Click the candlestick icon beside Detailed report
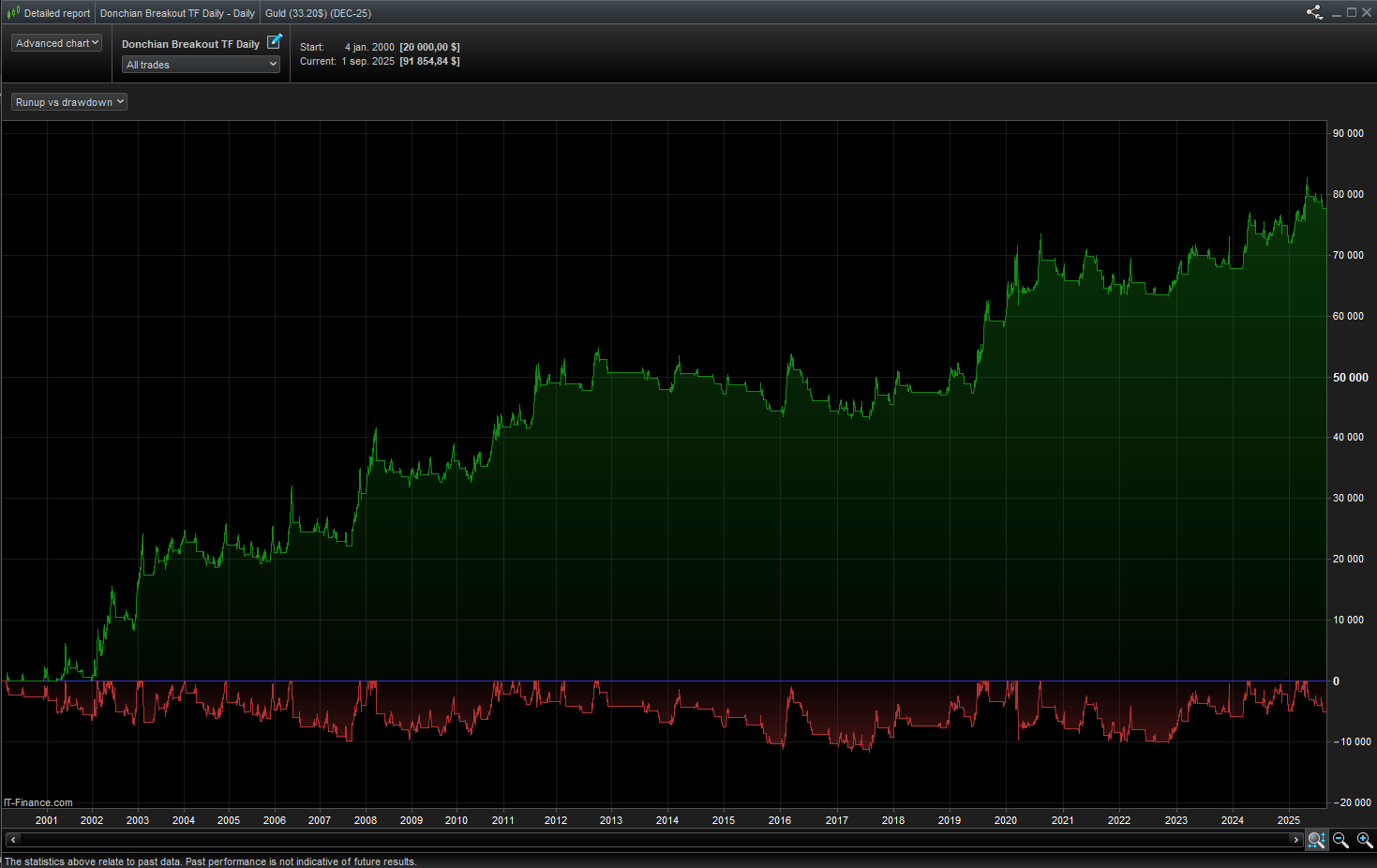Image resolution: width=1377 pixels, height=868 pixels. [x=13, y=13]
